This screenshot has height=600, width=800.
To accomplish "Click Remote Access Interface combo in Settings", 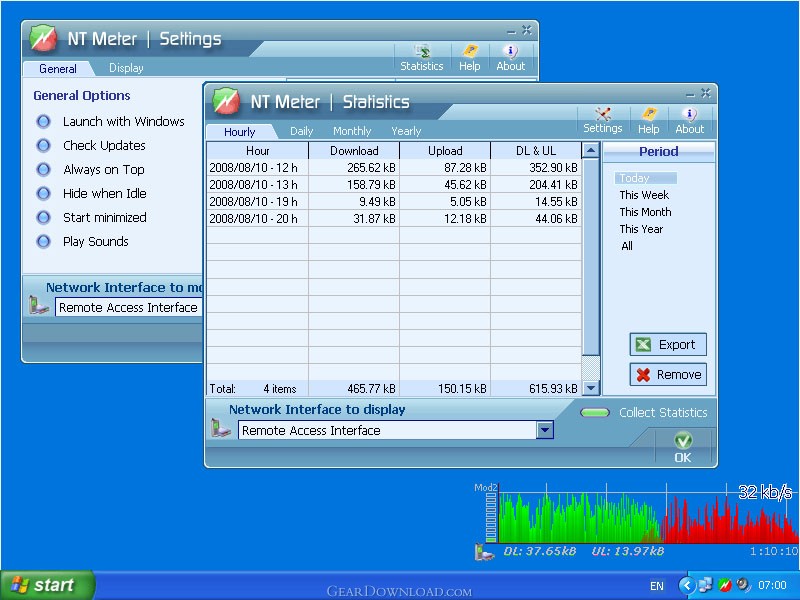I will (129, 307).
